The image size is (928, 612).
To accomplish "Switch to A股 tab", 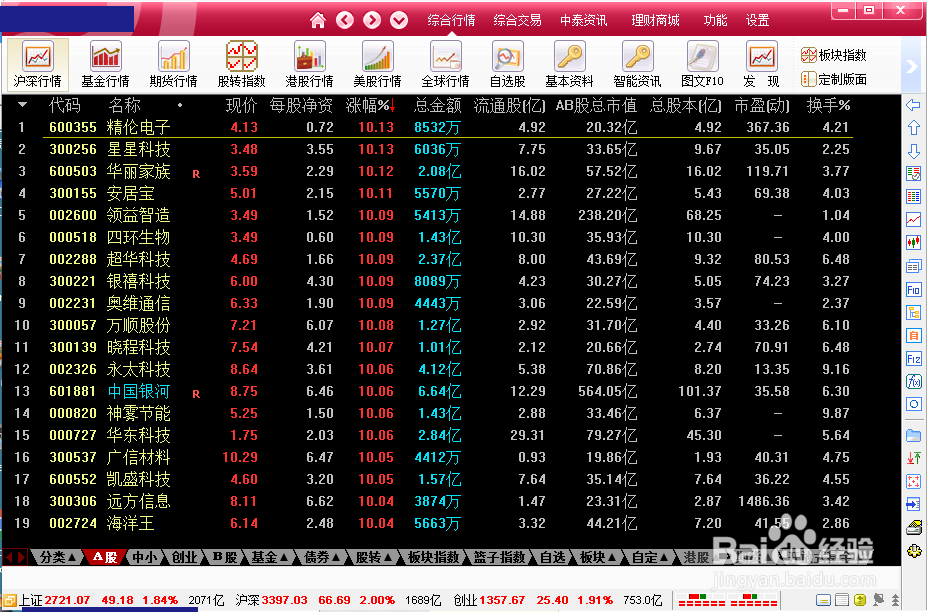I will tap(105, 557).
